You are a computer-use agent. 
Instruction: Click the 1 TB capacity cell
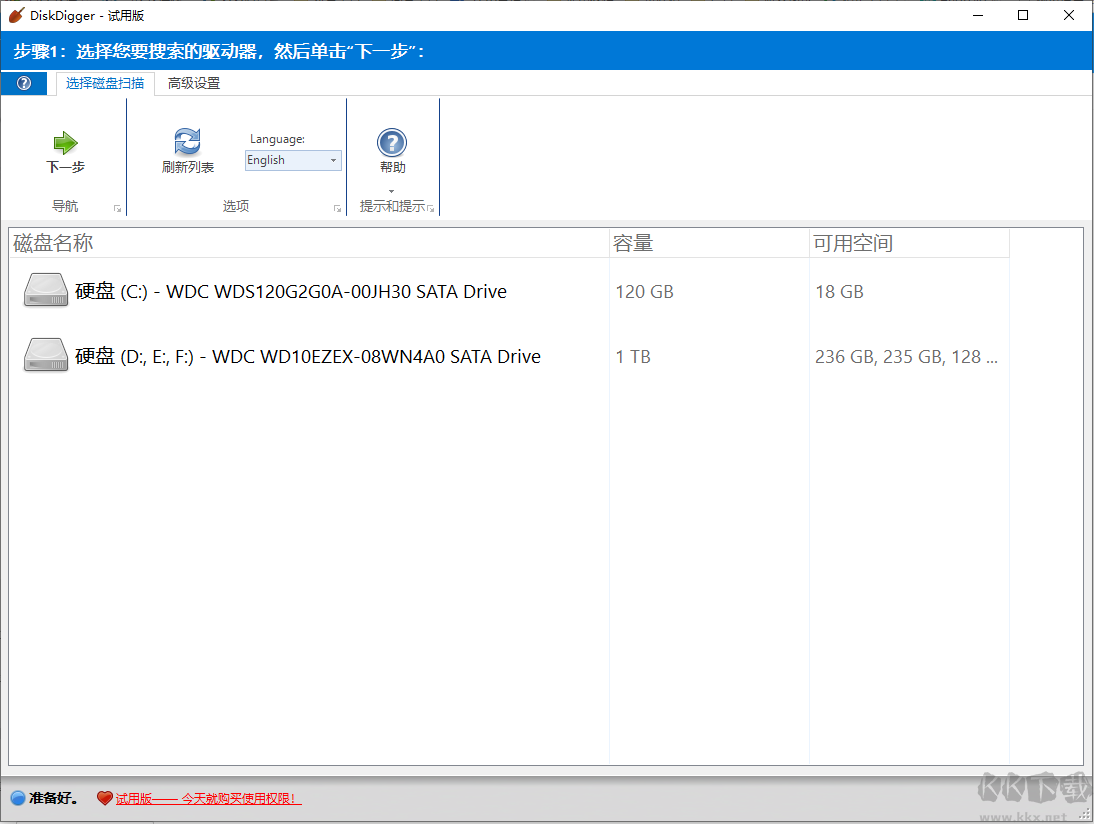(x=633, y=357)
